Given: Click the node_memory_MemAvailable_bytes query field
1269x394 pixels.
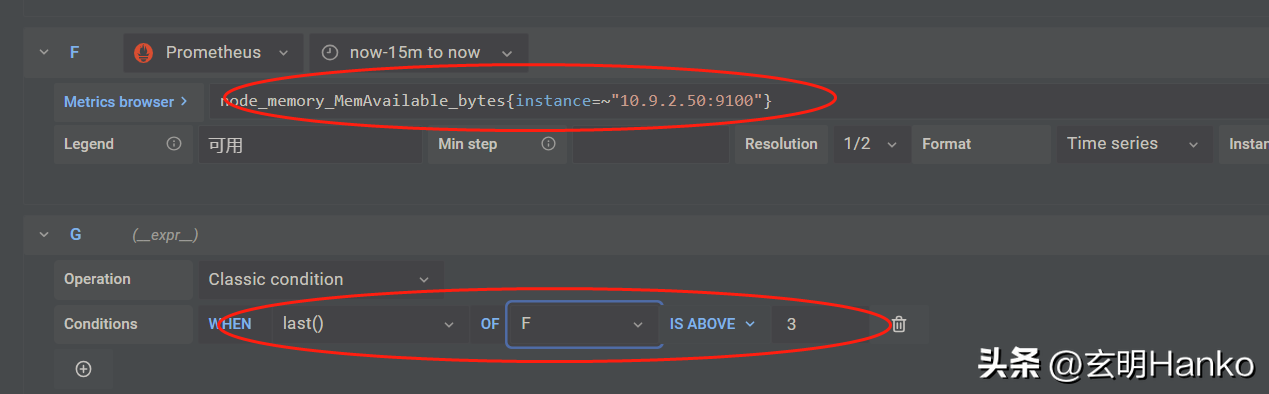Looking at the screenshot, I should point(737,101).
